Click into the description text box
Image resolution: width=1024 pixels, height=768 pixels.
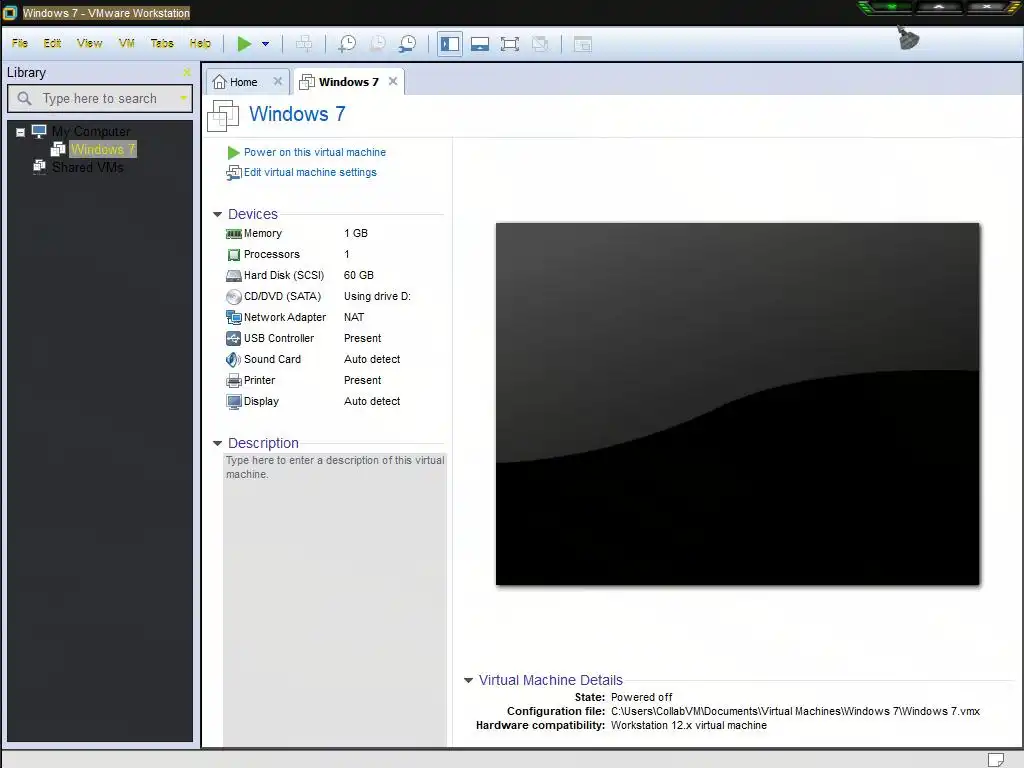coord(335,600)
